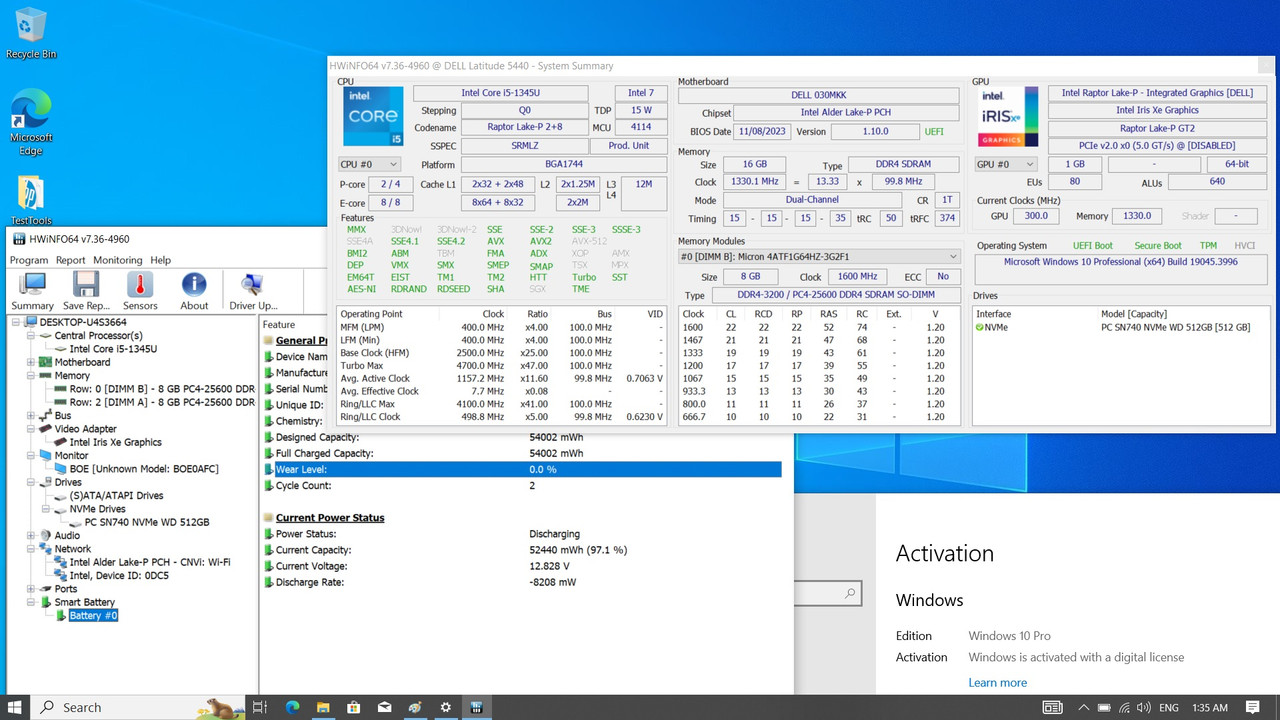Launch Edge from the taskbar
The height and width of the screenshot is (720, 1280).
coord(292,707)
